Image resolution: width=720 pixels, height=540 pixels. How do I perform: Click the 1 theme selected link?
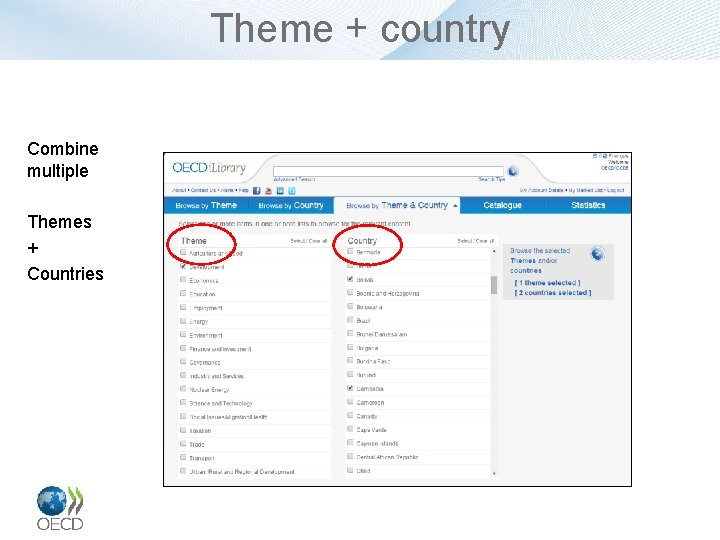pos(547,283)
